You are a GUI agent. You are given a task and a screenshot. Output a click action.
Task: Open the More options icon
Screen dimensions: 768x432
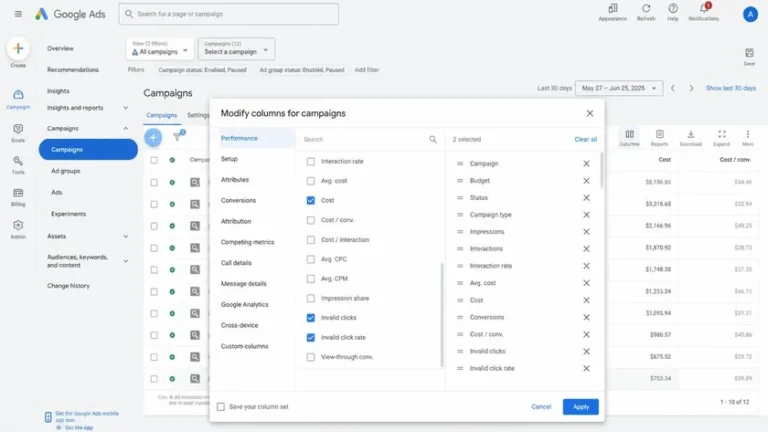tap(747, 134)
